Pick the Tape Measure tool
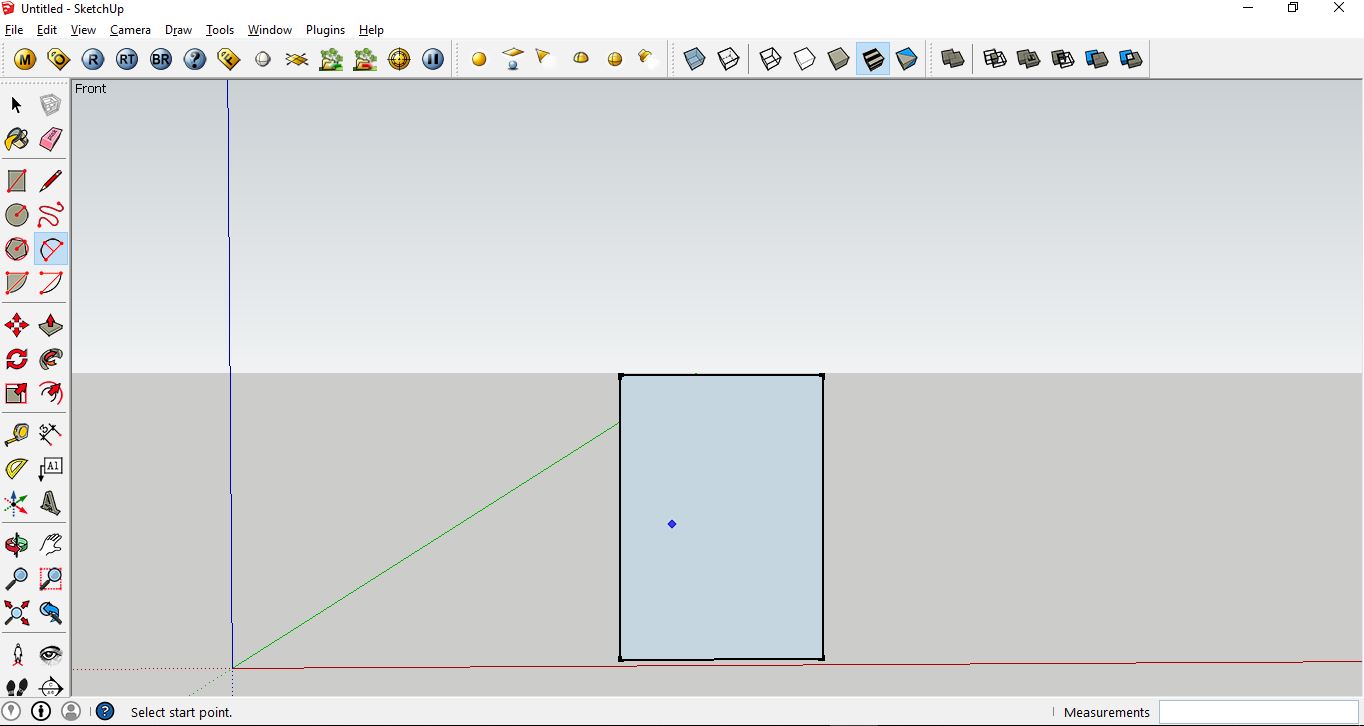 pyautogui.click(x=16, y=434)
